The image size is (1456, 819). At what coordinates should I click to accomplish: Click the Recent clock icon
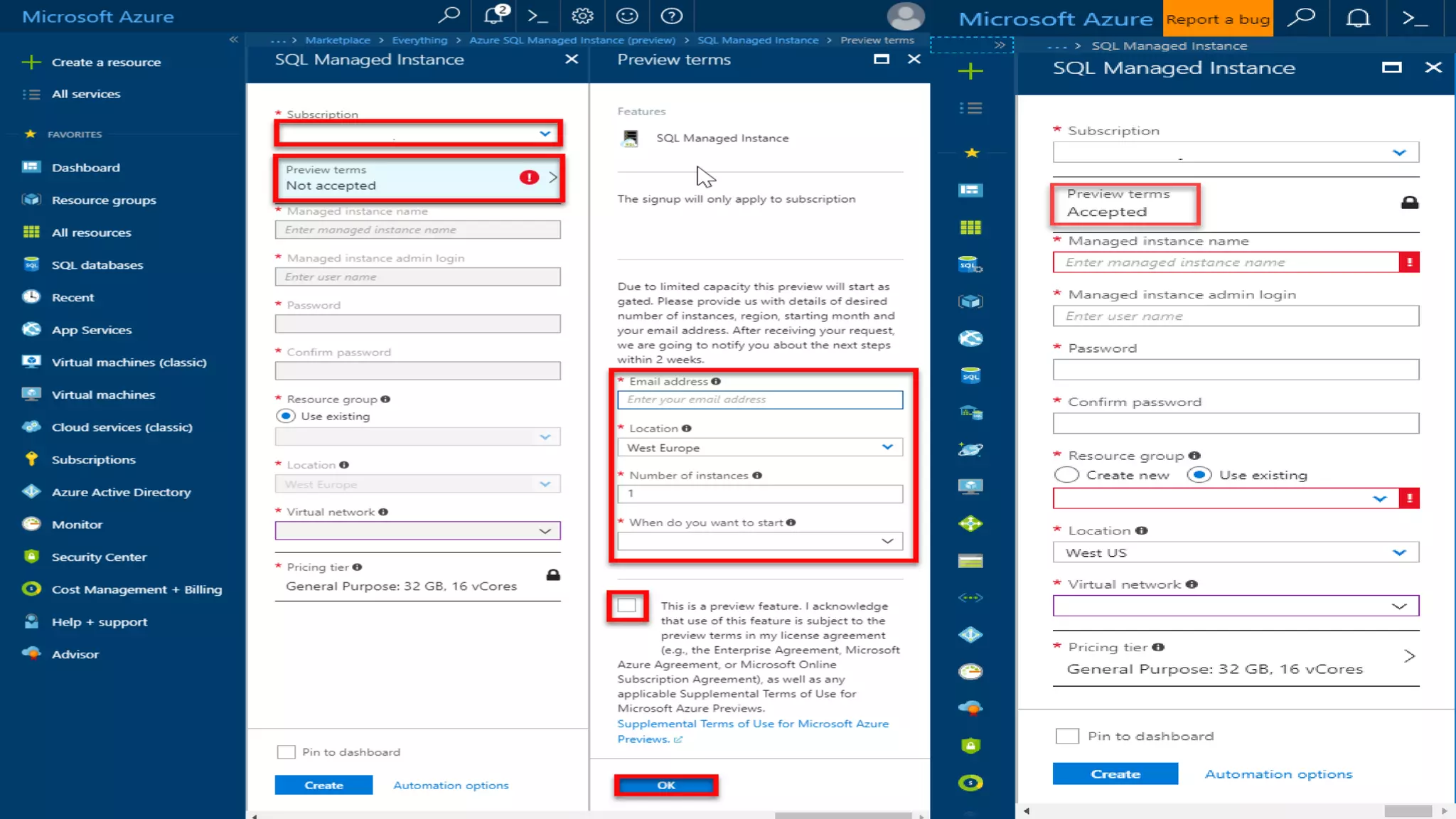31,296
